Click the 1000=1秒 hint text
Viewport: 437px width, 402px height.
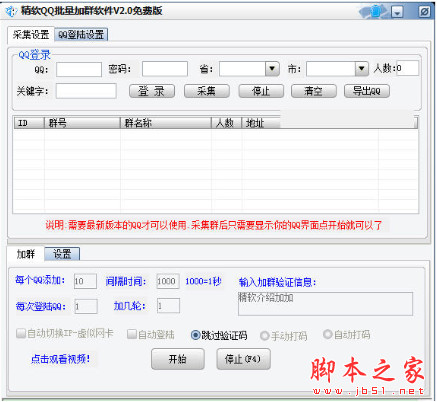(203, 281)
